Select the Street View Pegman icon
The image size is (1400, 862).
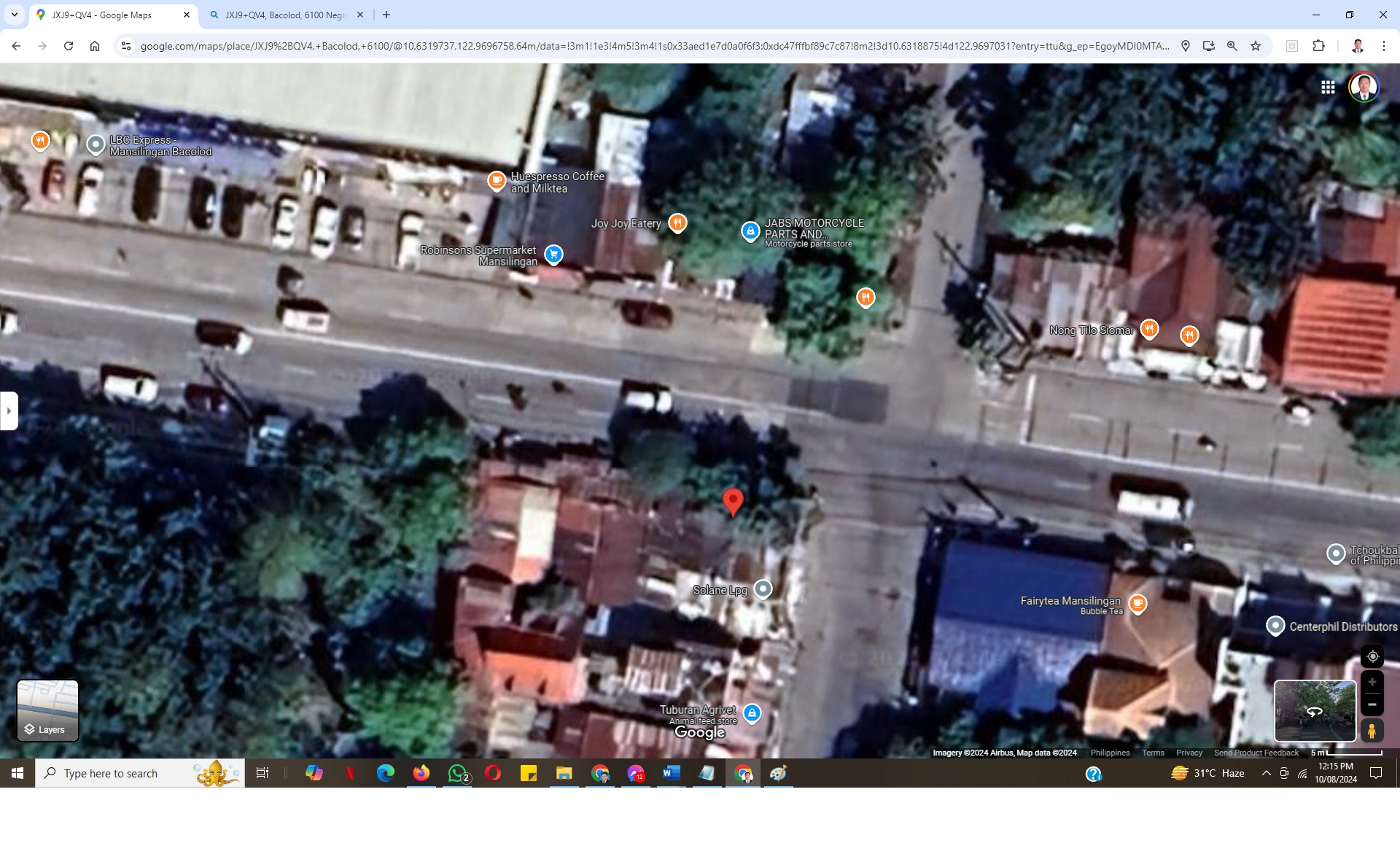click(x=1372, y=730)
